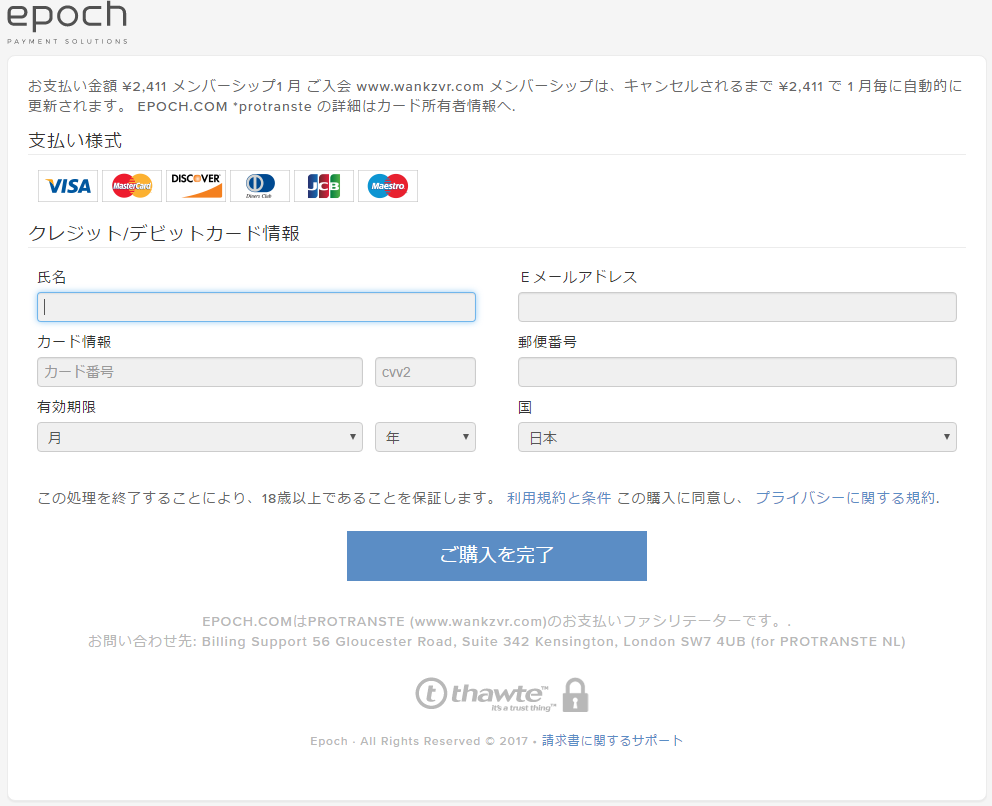Click the padlock icon beside thawte
Image resolution: width=992 pixels, height=806 pixels.
tap(575, 695)
